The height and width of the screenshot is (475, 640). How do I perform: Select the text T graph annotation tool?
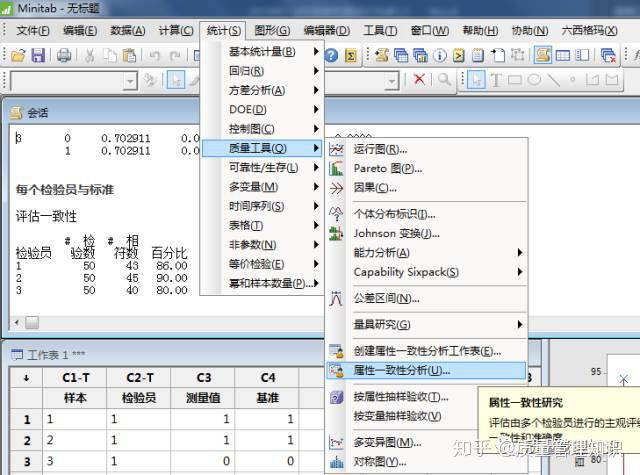click(496, 80)
